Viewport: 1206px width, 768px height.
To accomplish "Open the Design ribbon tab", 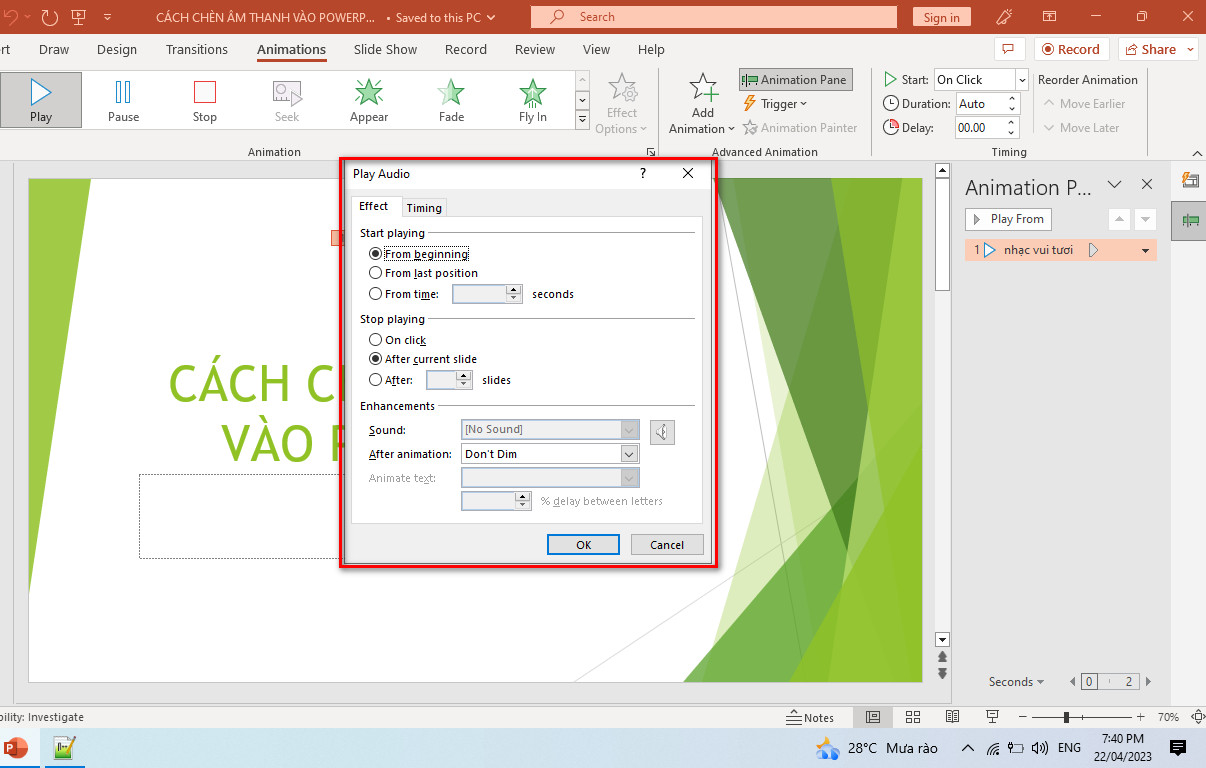I will point(117,50).
